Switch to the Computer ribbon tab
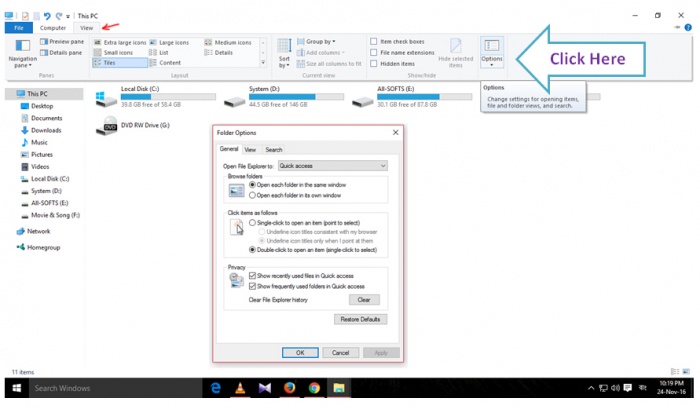Screen dimensions: 700x409 coord(53,28)
